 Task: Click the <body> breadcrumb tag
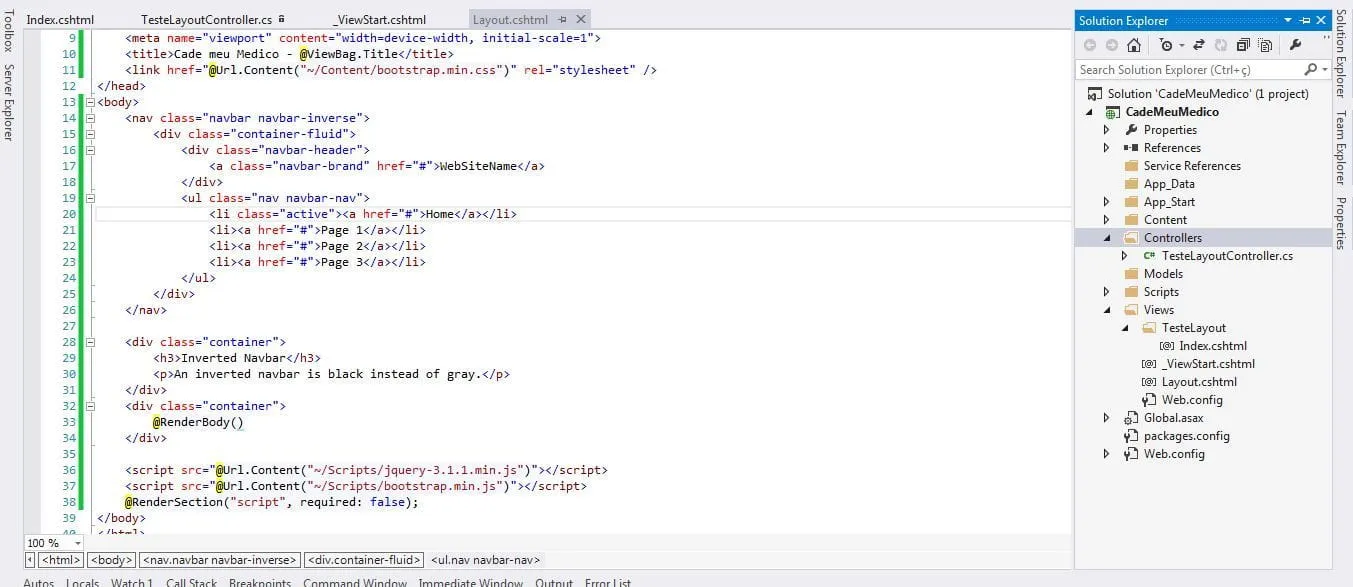click(x=111, y=560)
